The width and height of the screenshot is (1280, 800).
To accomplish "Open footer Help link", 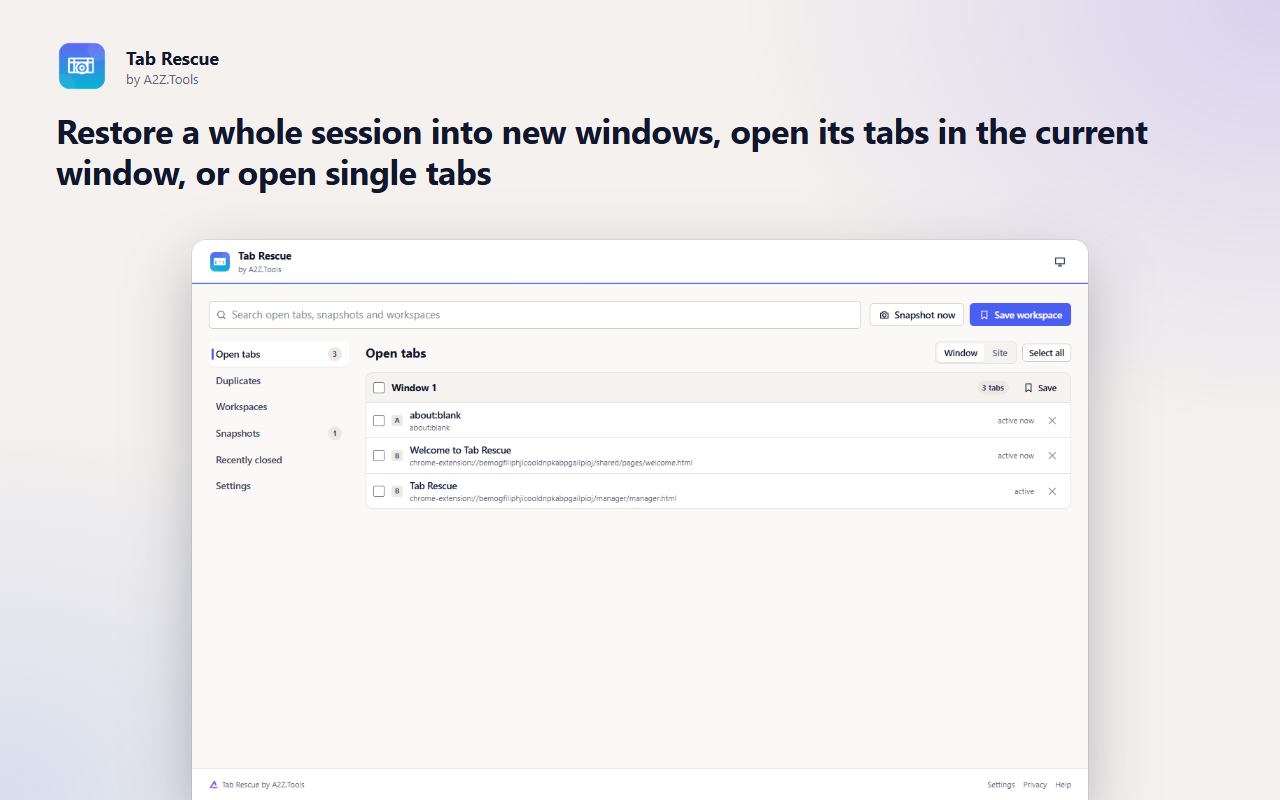I will (1063, 785).
